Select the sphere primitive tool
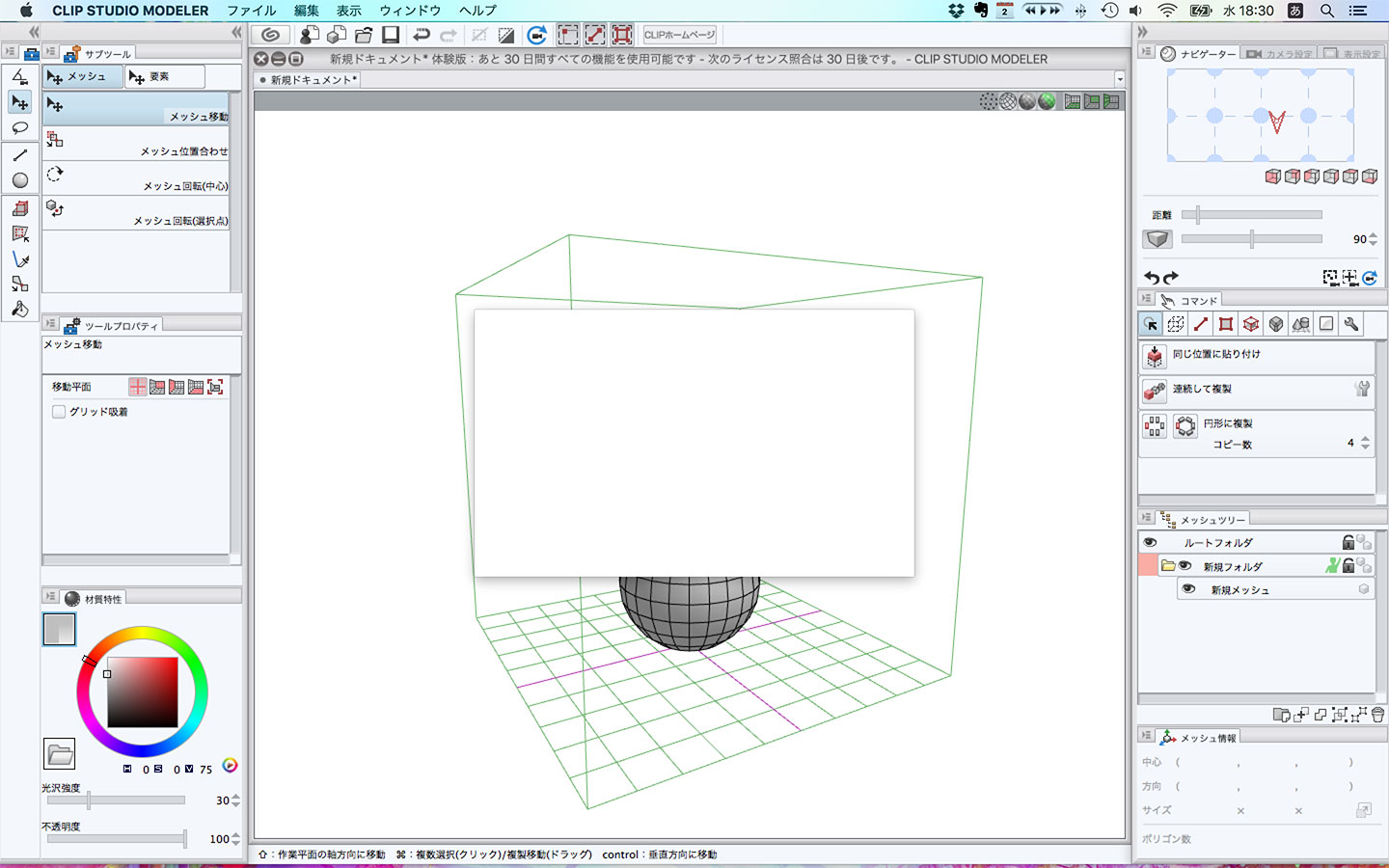This screenshot has width=1389, height=868. [x=19, y=180]
